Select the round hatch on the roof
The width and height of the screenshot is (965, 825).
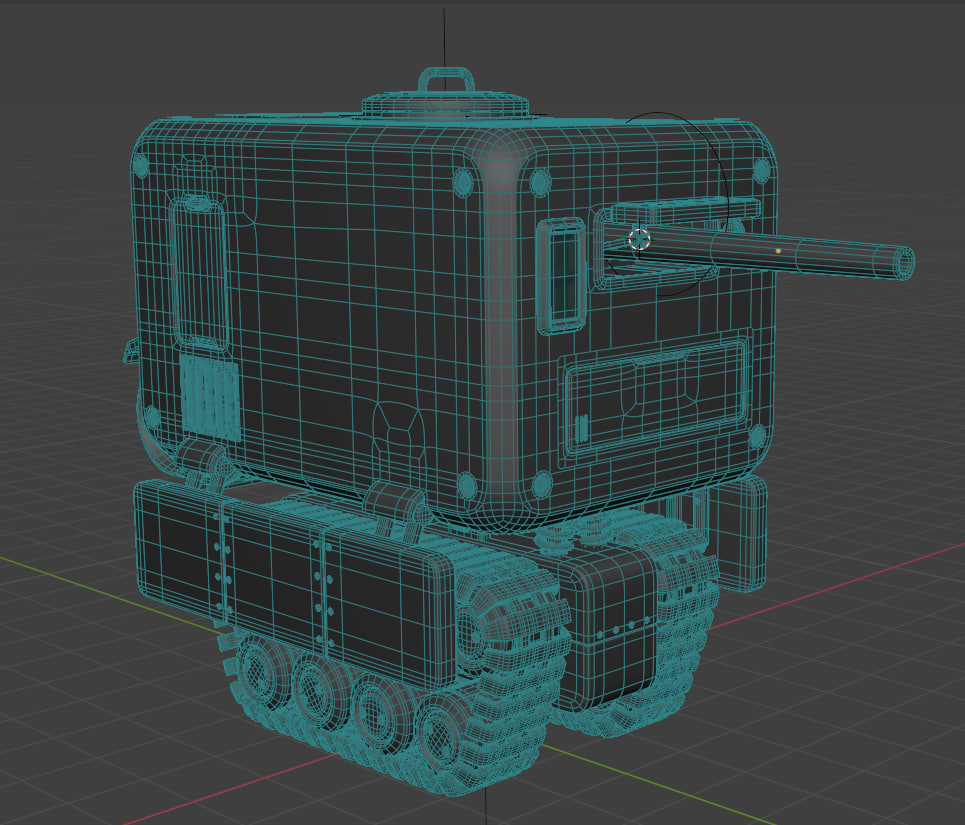(444, 105)
